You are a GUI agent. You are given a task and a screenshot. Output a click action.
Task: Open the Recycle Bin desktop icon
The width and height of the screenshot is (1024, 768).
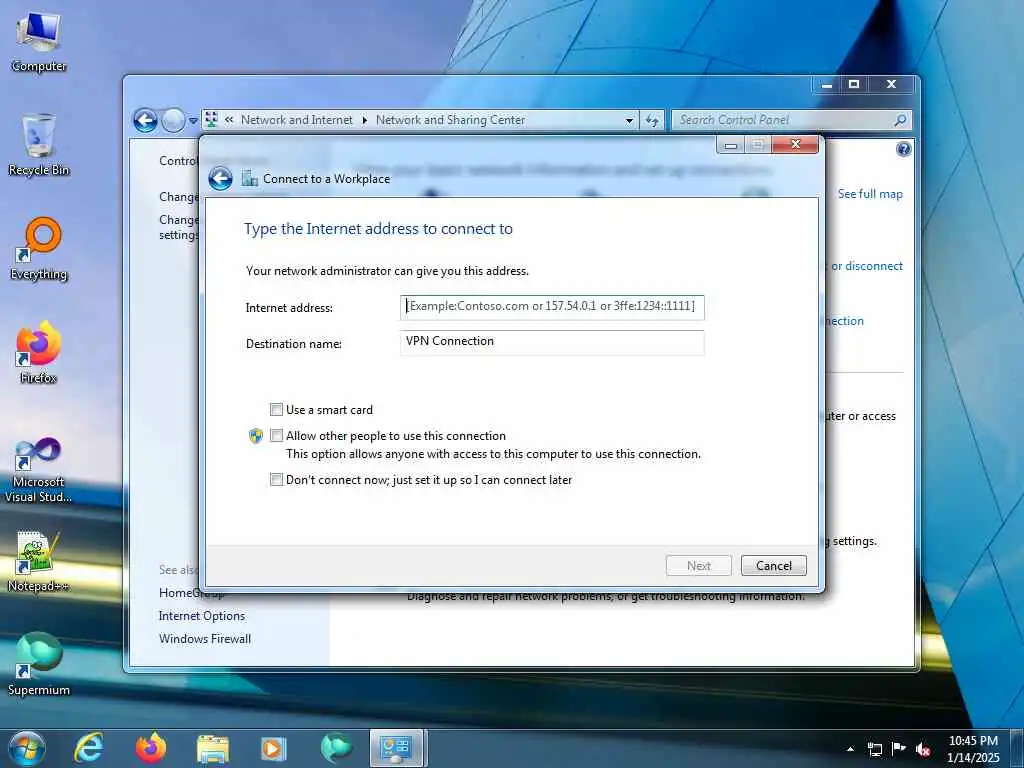tap(39, 146)
